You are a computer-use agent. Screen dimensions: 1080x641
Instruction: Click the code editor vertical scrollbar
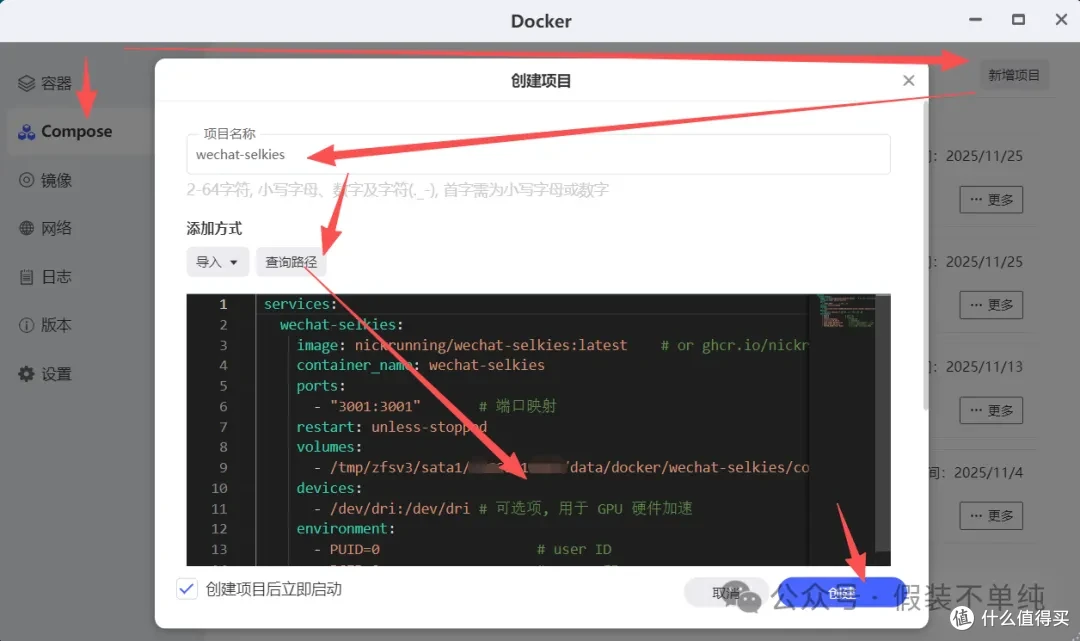(882, 423)
